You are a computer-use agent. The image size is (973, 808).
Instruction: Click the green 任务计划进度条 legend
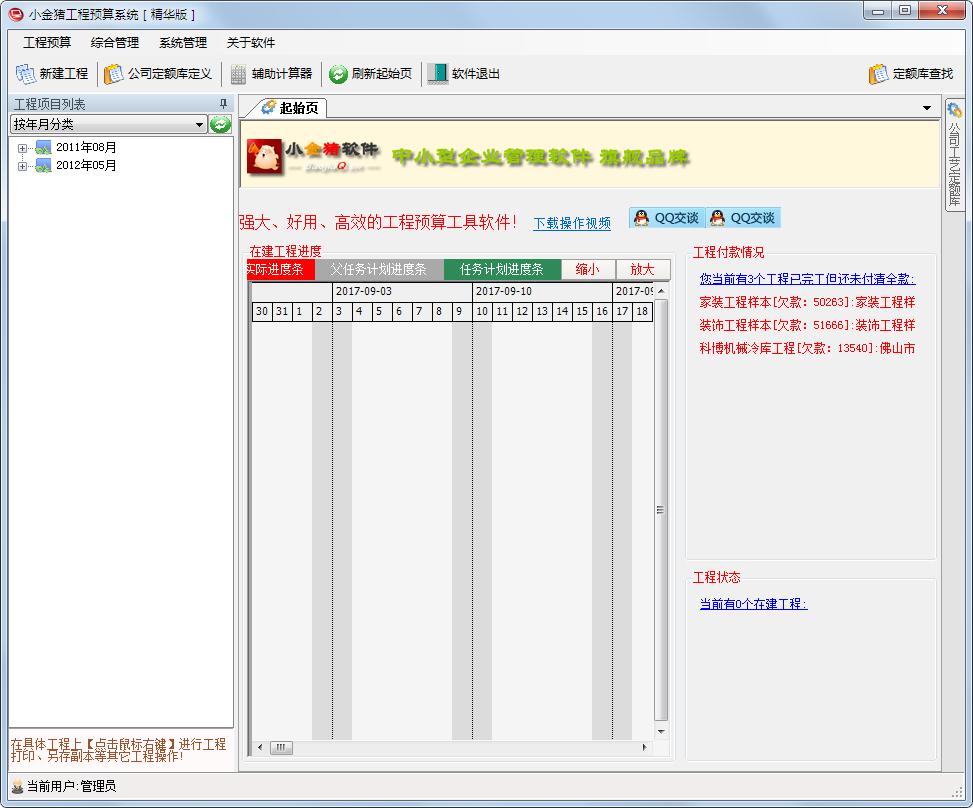click(501, 269)
